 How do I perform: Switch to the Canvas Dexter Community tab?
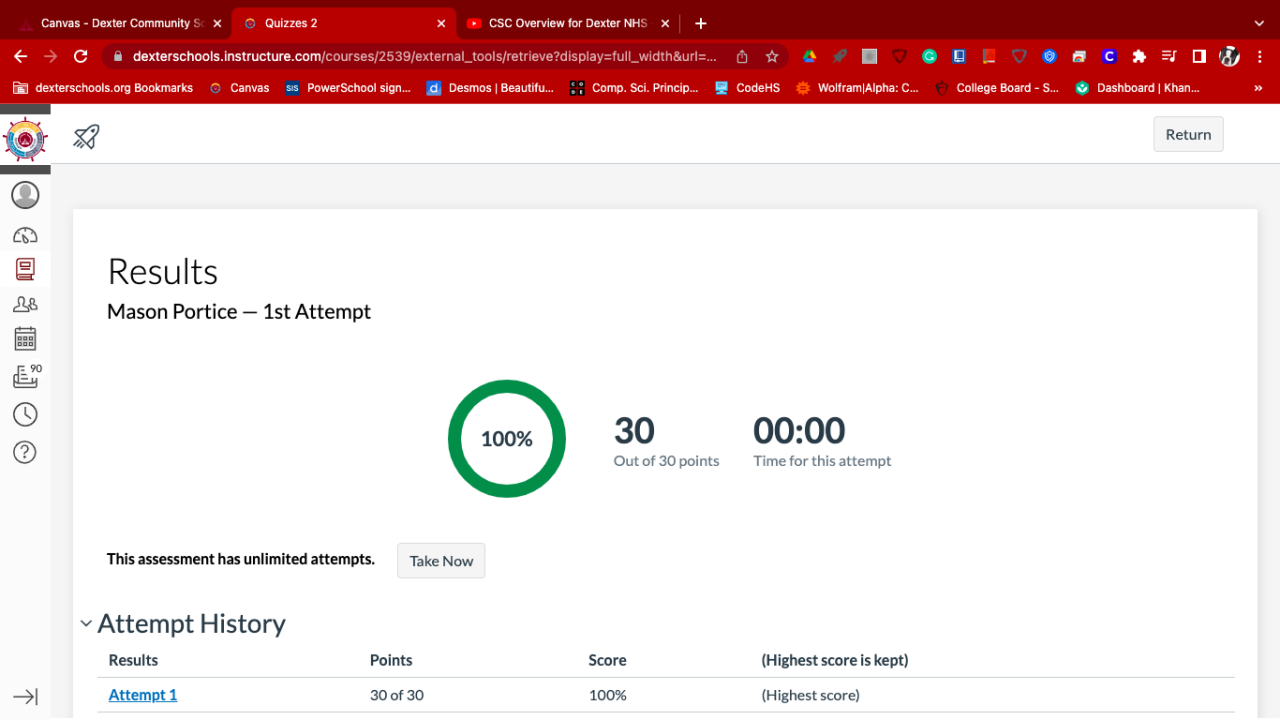pos(115,23)
